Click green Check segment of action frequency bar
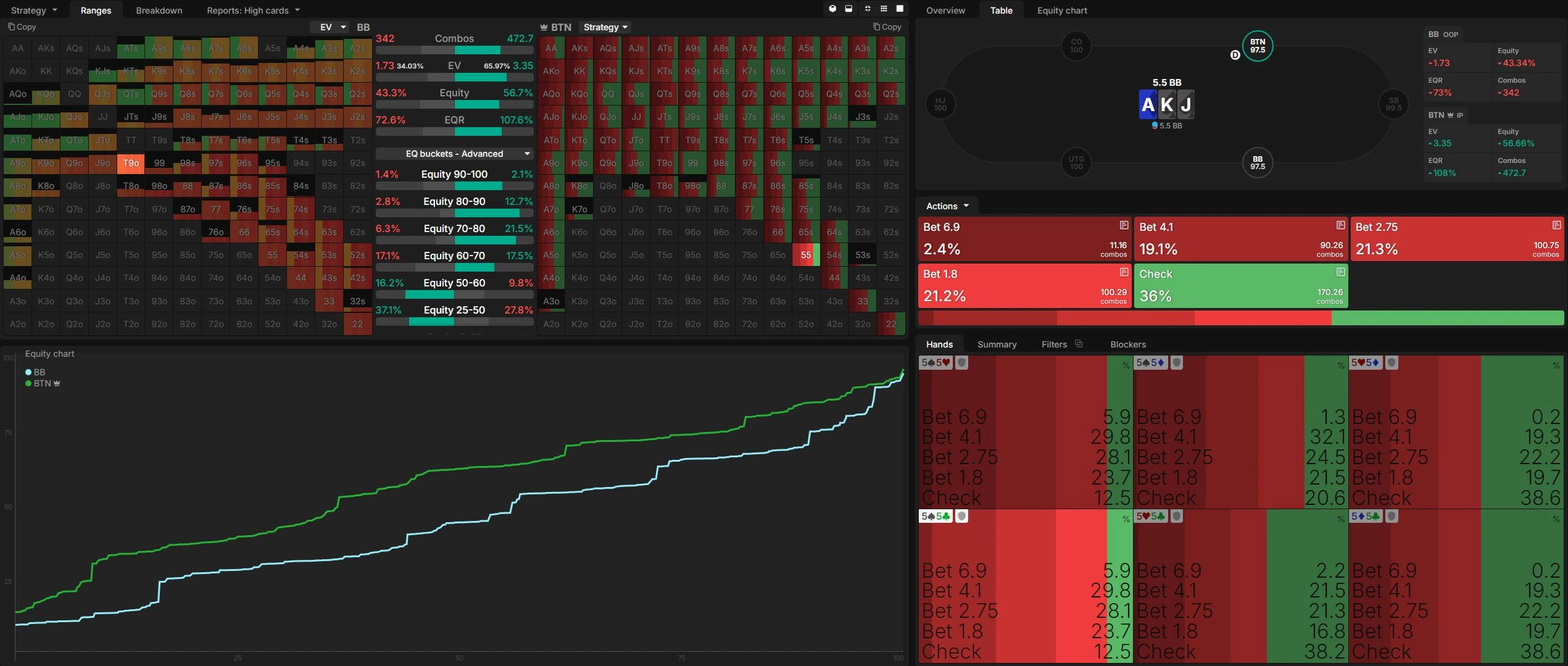1568x666 pixels. click(1448, 318)
